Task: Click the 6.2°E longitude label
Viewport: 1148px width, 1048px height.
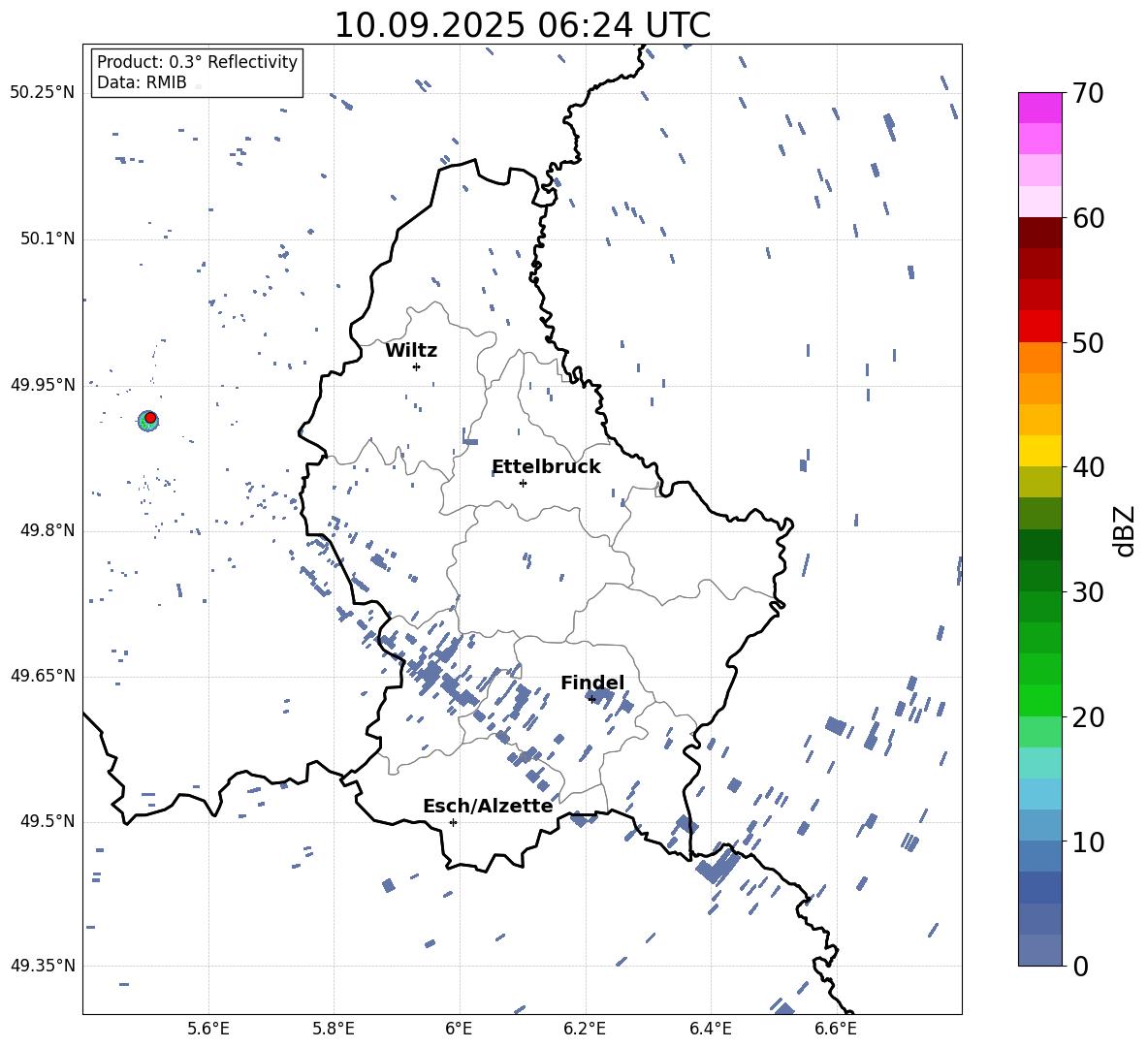Action: coord(585,1029)
